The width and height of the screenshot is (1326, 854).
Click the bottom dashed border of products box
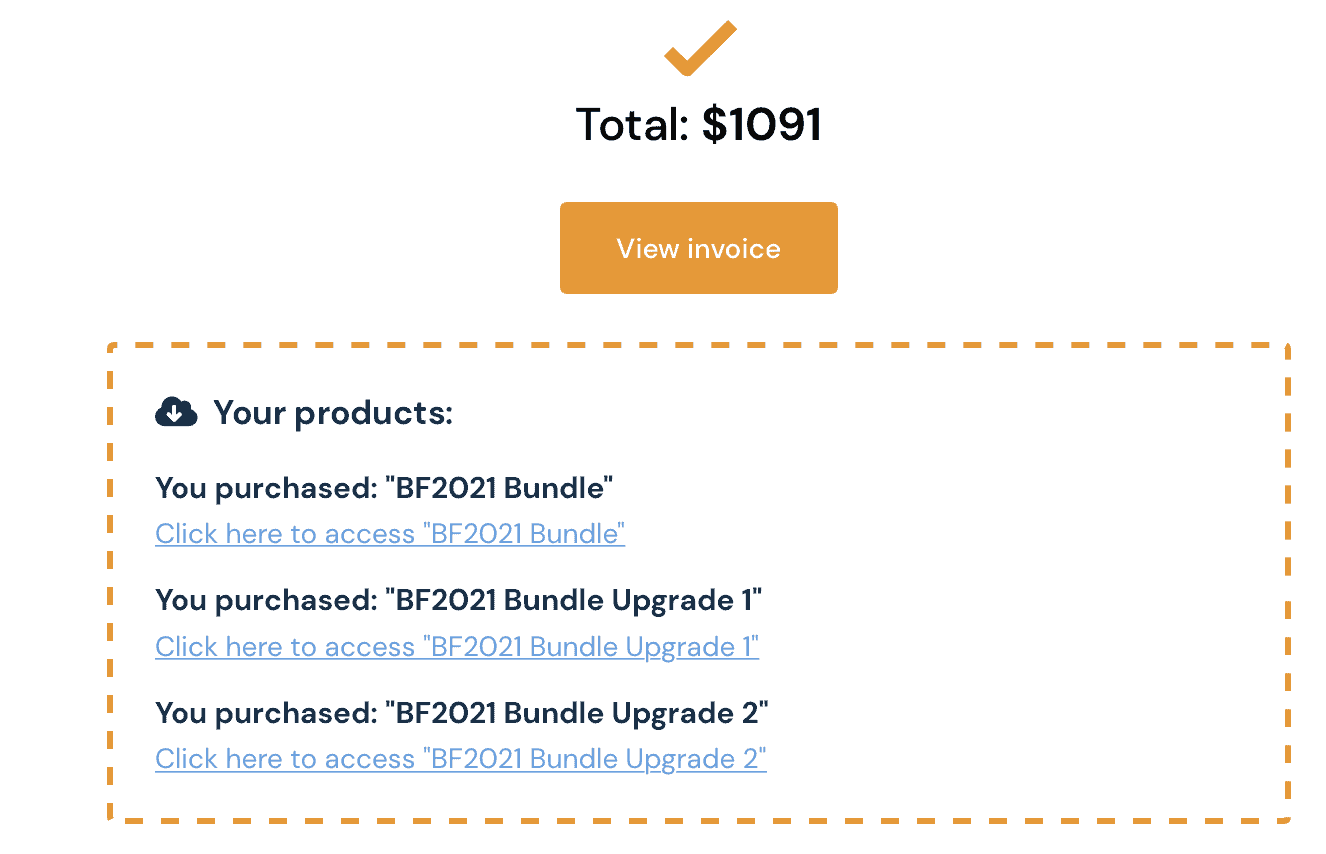tap(698, 821)
